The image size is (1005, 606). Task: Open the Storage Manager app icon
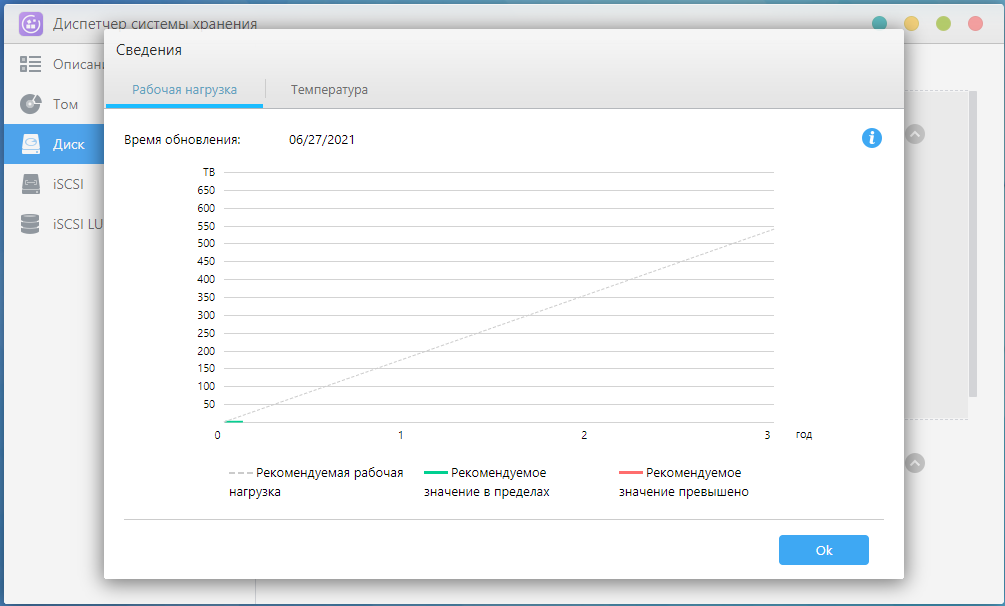pos(31,24)
